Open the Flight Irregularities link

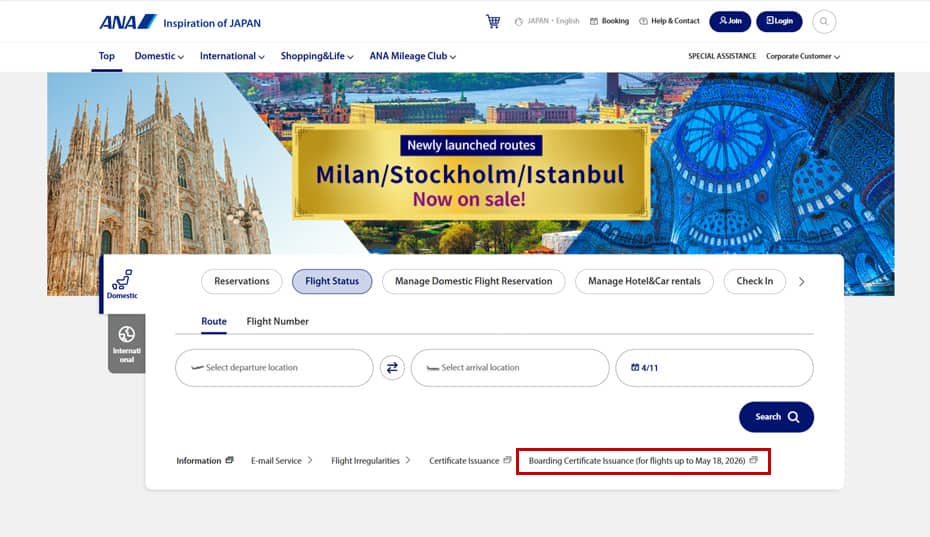[371, 461]
